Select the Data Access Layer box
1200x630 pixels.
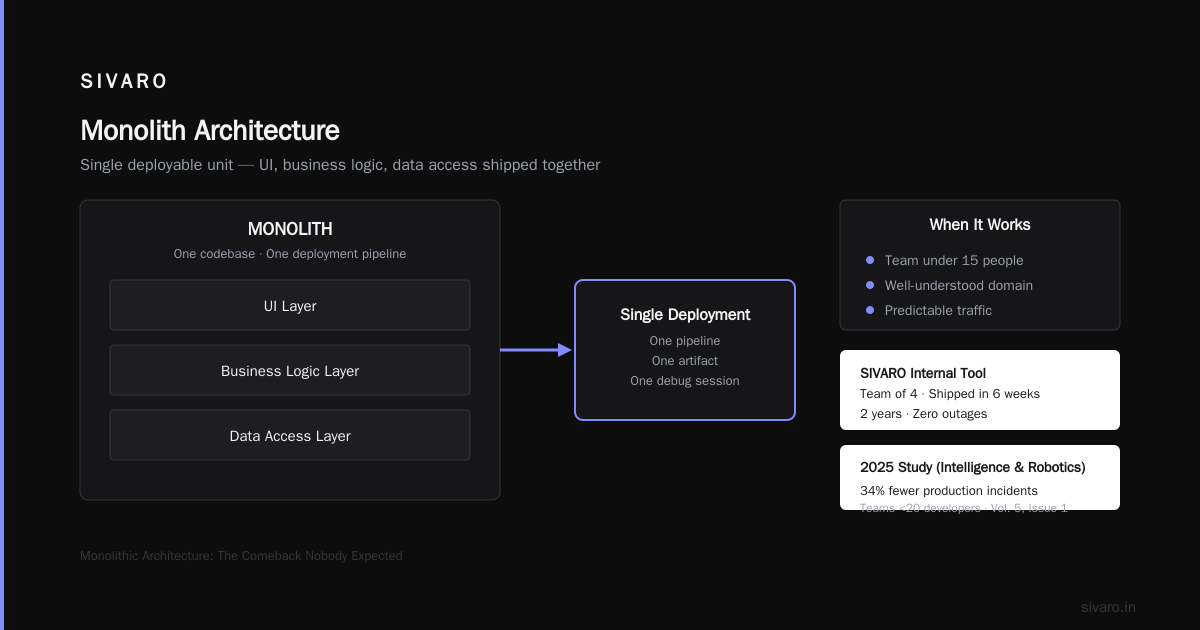coord(290,435)
